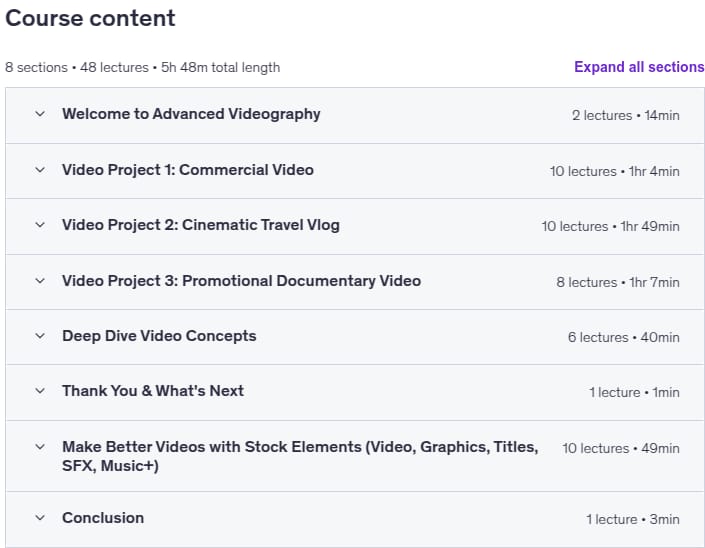Click the 2 lectures • 14min label
This screenshot has width=705, height=548.
coord(626,116)
